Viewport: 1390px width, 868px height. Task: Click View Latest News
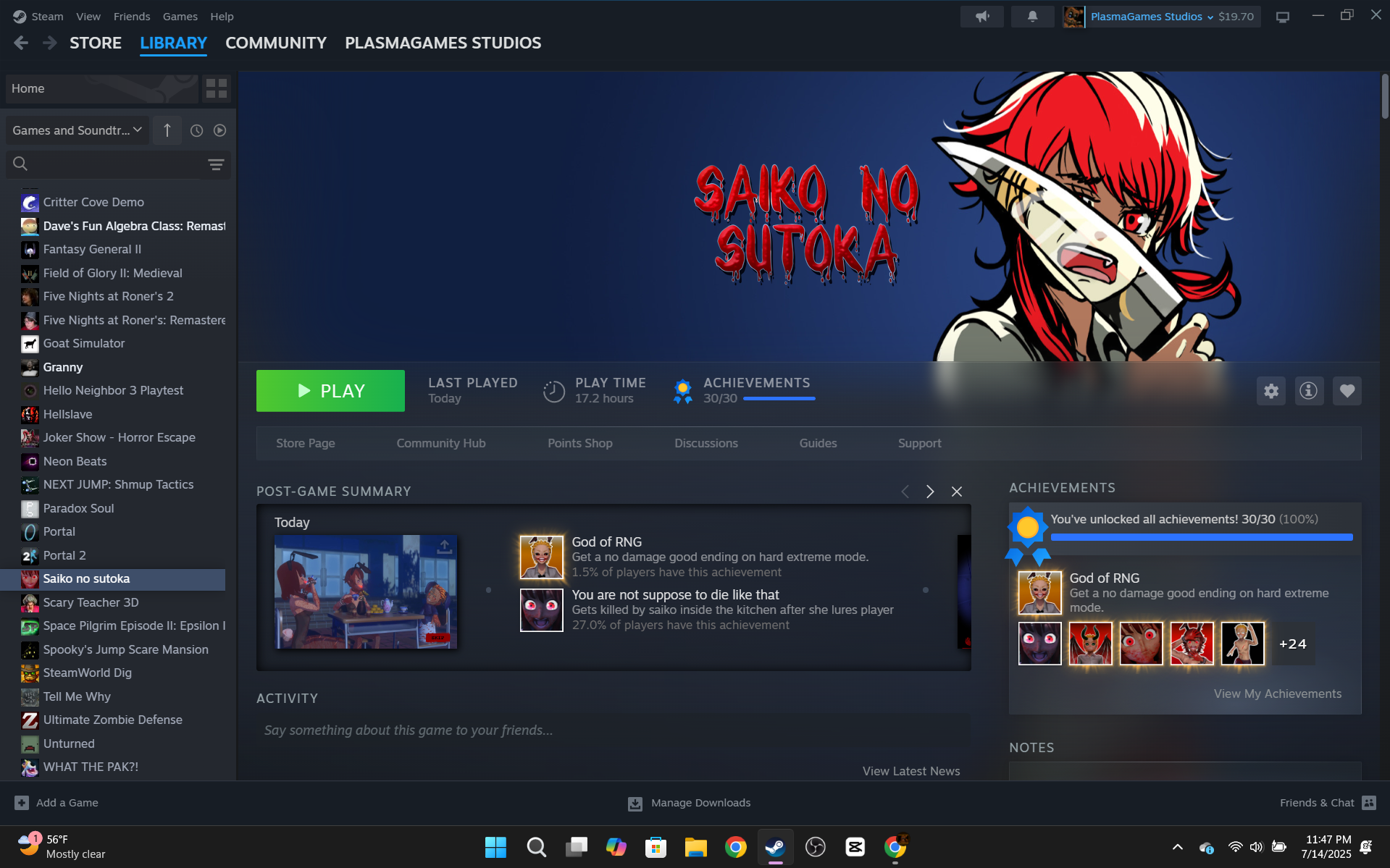coord(910,771)
